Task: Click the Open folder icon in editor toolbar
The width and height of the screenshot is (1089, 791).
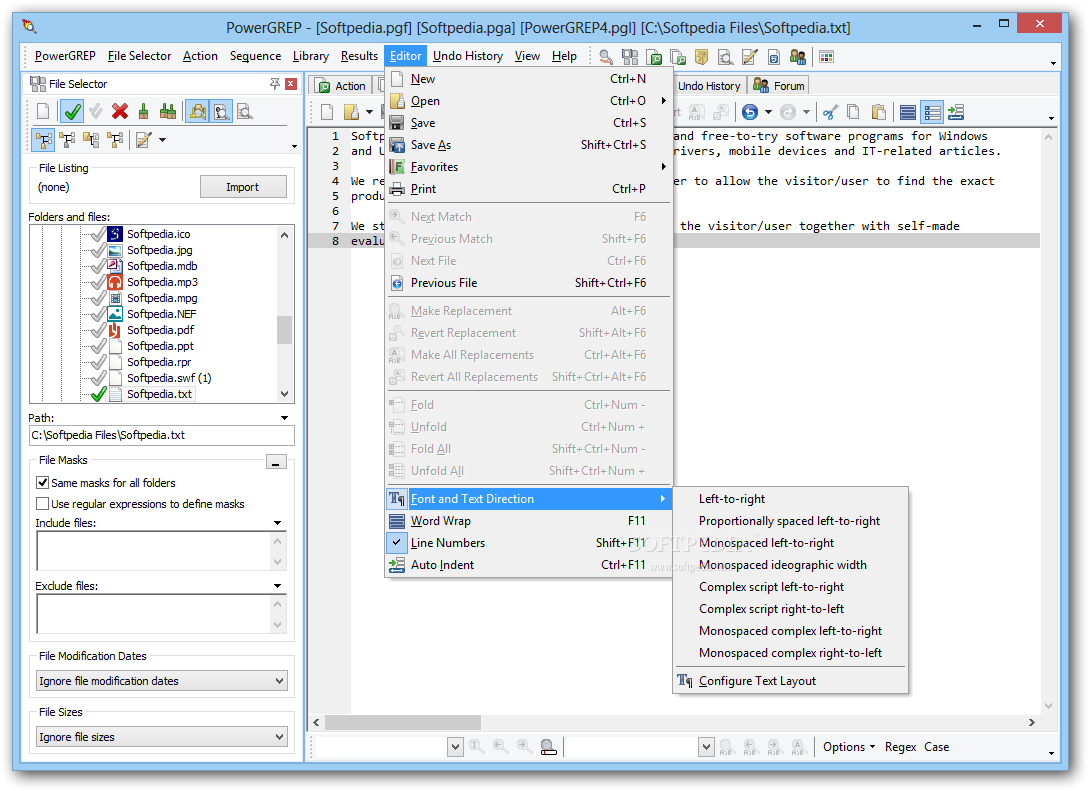Action: (x=351, y=112)
